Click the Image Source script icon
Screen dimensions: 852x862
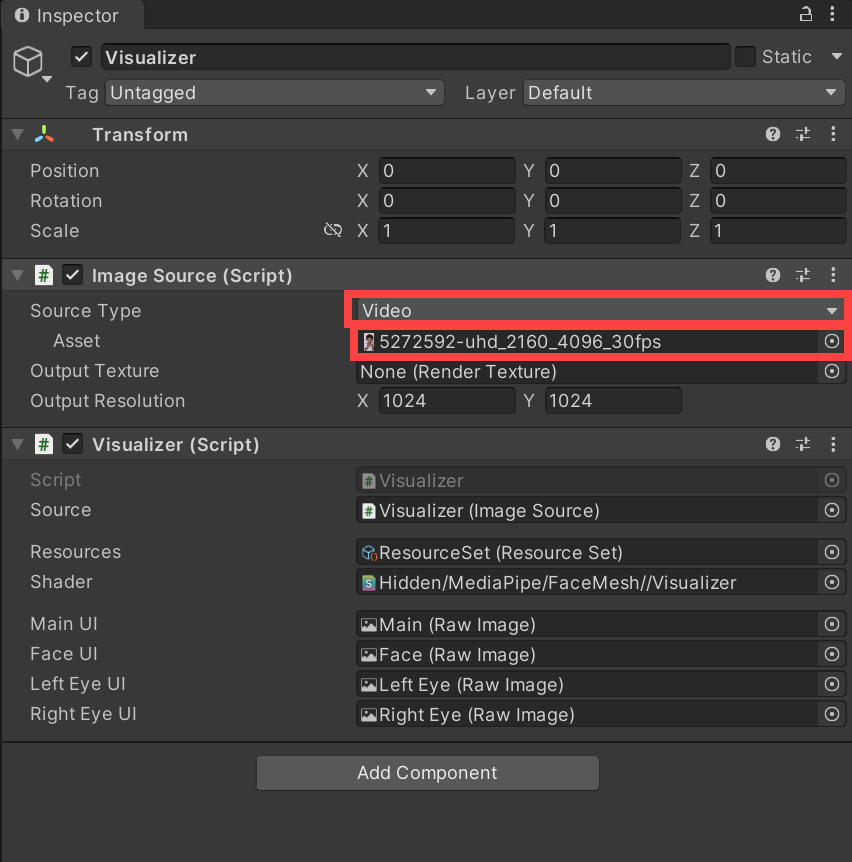click(x=44, y=275)
